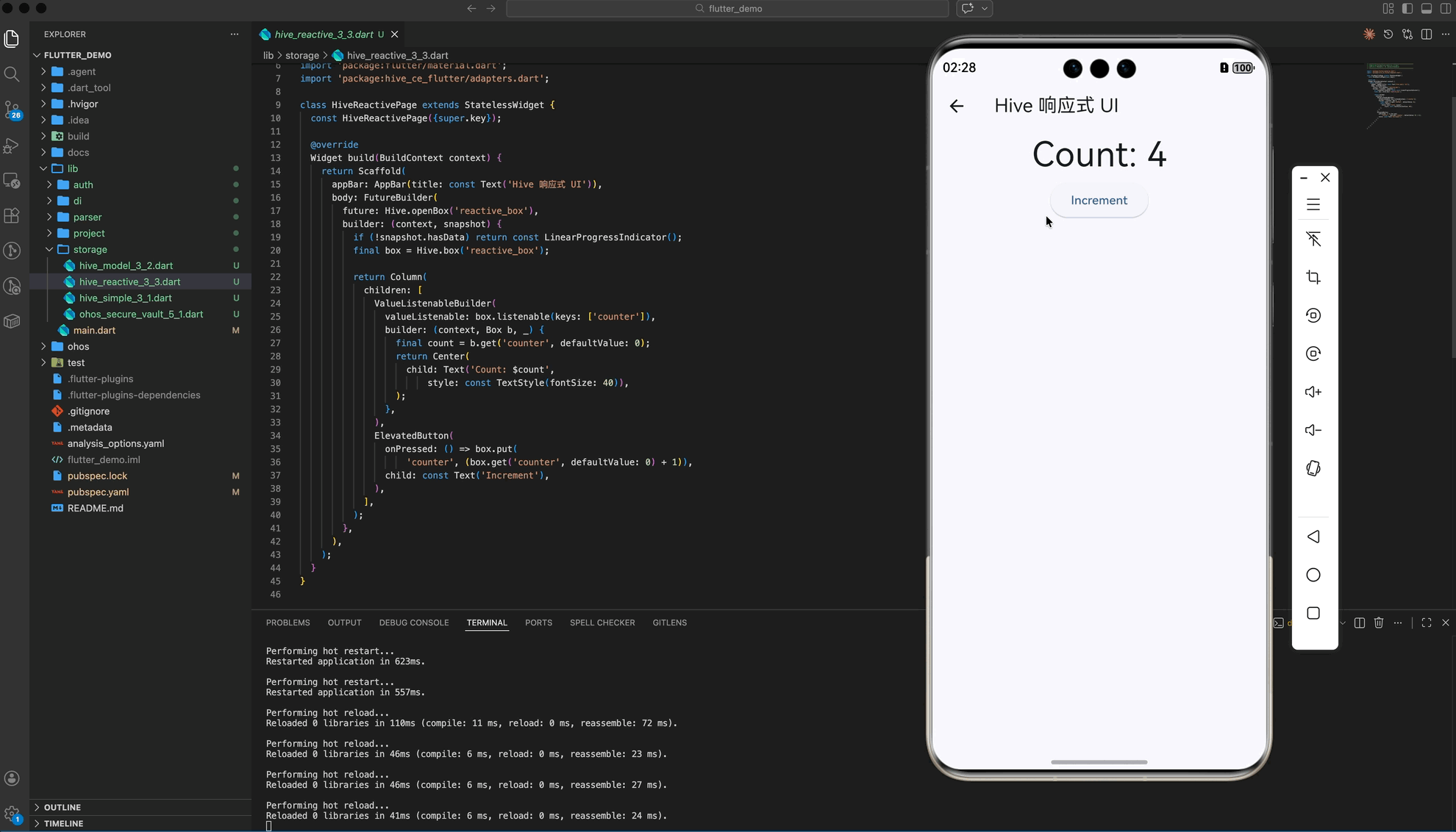Collapse the storage folder

point(90,249)
